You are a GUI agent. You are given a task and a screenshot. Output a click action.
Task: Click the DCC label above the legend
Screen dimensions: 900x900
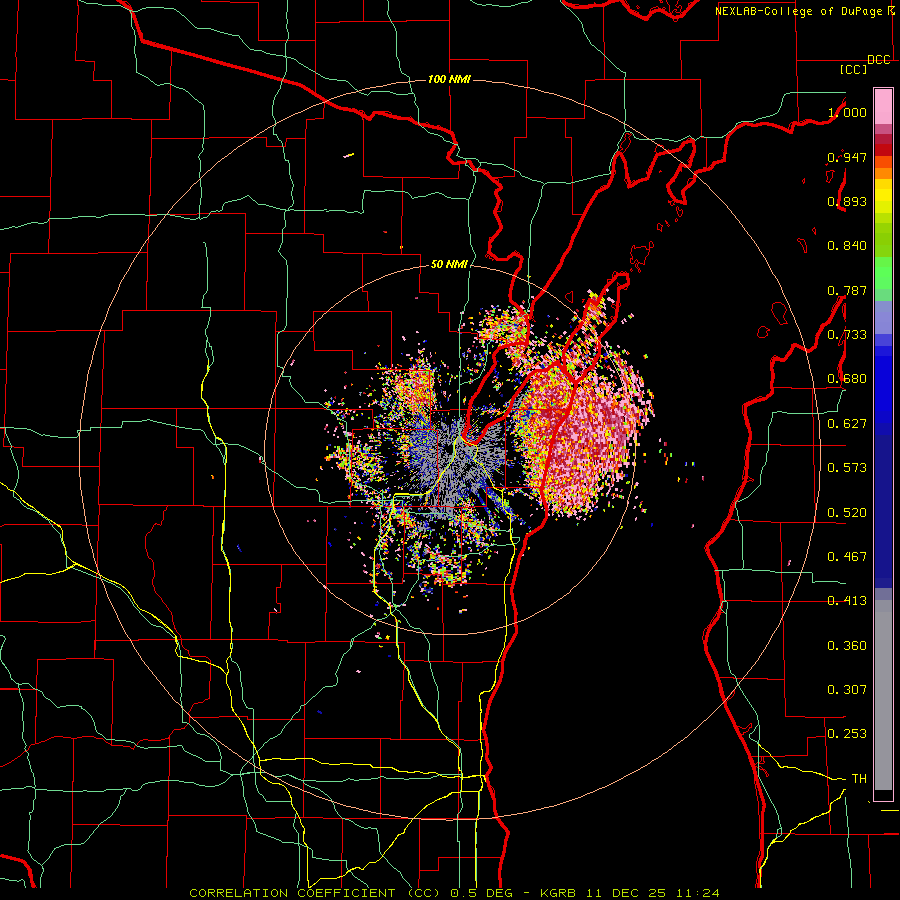point(879,60)
